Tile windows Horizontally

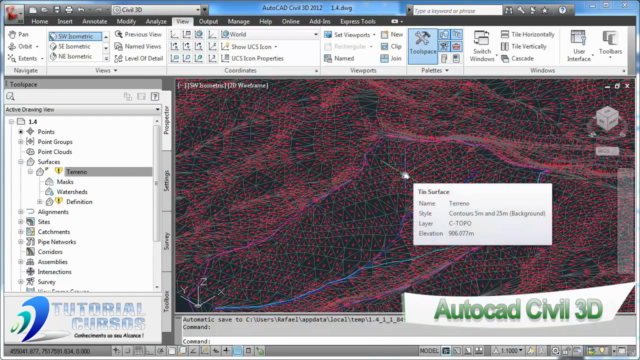(528, 35)
